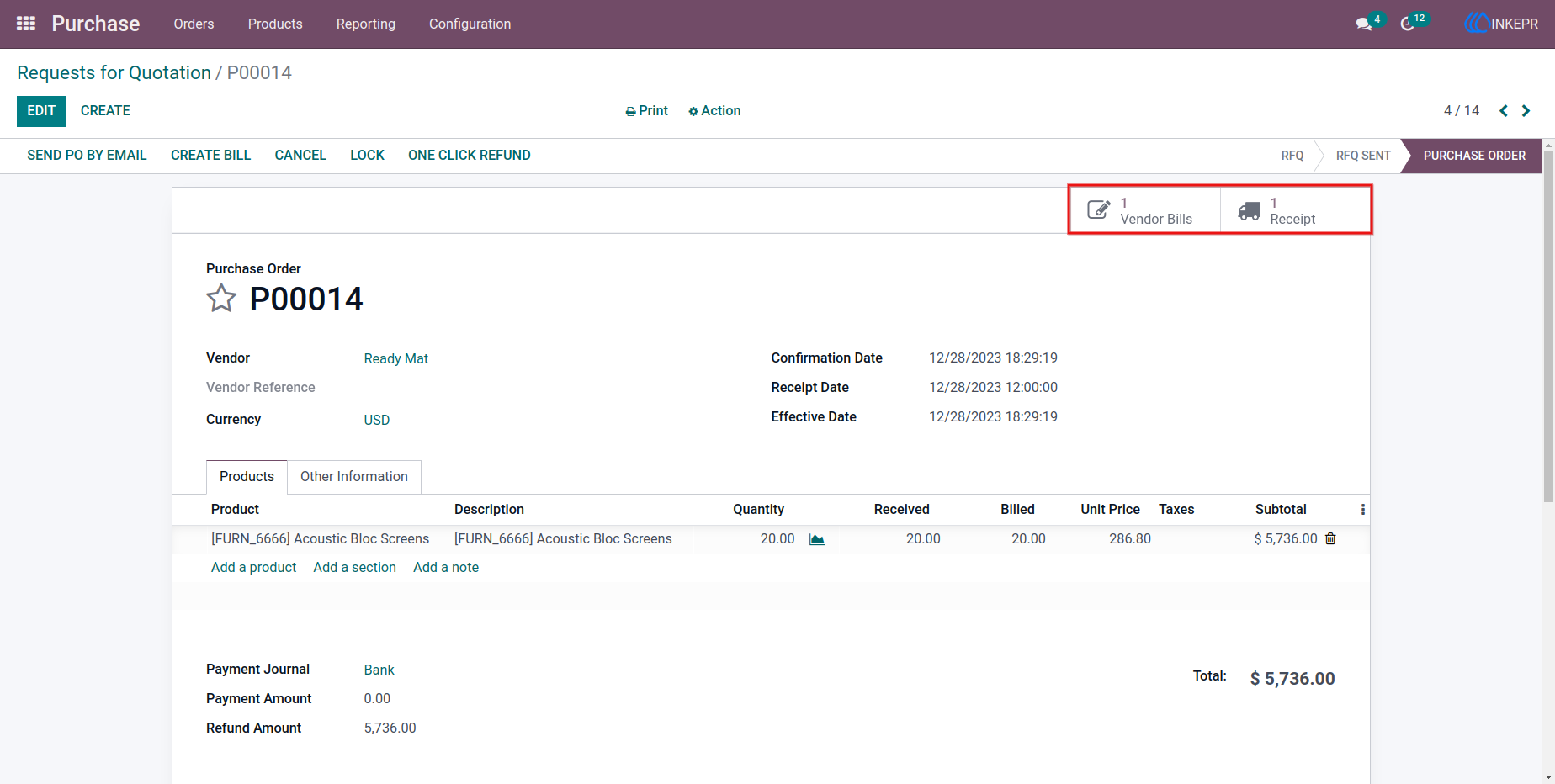
Task: Open the Vendor Bills smart button
Action: click(x=1144, y=210)
